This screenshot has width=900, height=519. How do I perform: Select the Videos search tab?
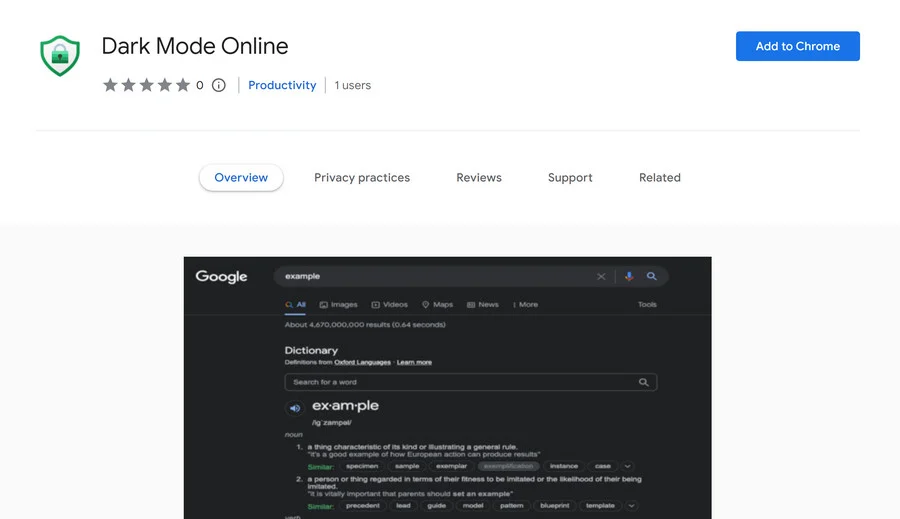coord(390,305)
